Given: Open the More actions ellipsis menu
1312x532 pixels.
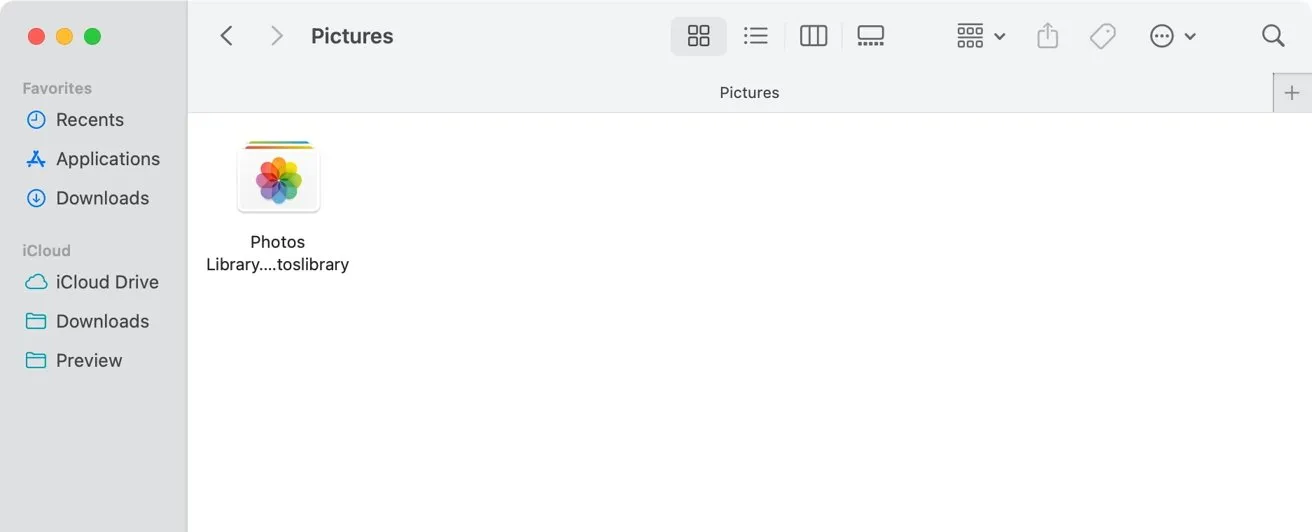Looking at the screenshot, I should (1172, 36).
